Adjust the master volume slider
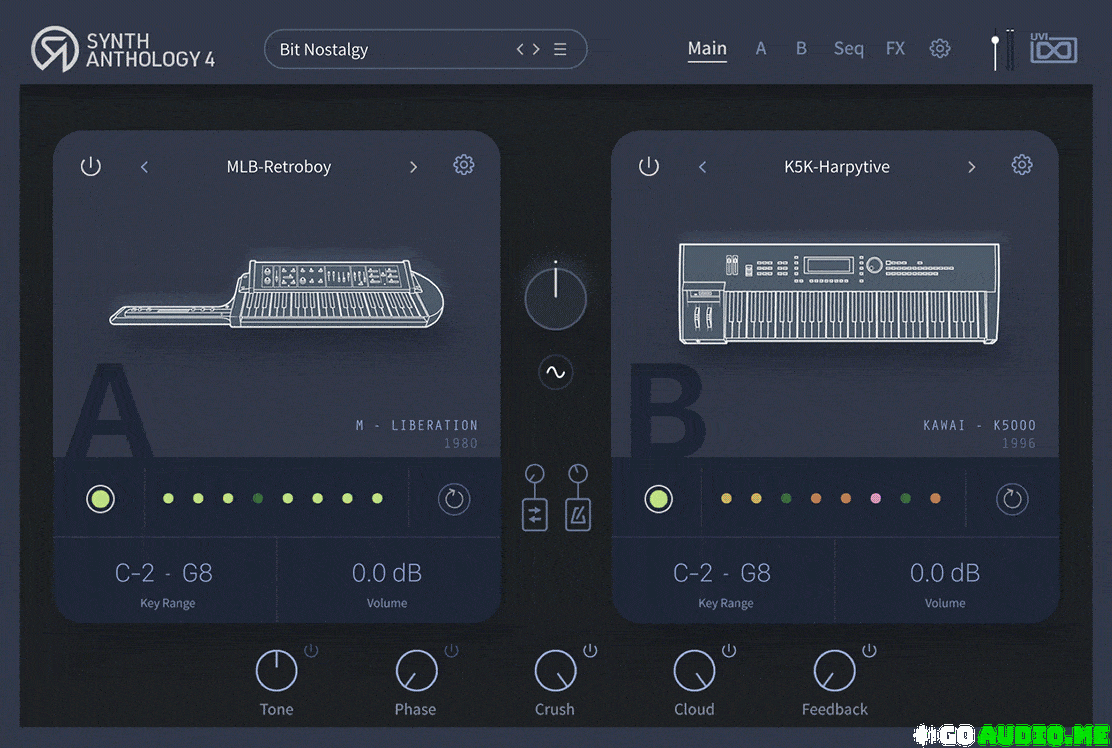1112x748 pixels. click(996, 50)
